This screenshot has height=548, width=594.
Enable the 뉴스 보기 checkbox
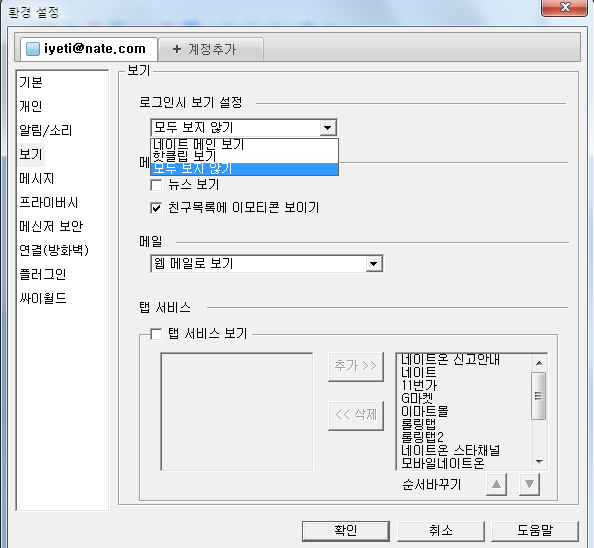click(156, 185)
